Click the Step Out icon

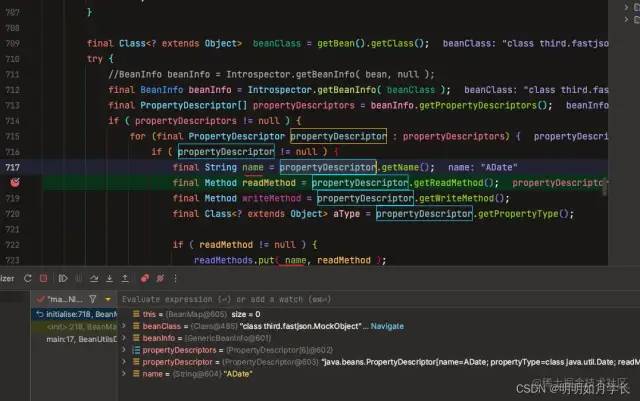pos(125,278)
